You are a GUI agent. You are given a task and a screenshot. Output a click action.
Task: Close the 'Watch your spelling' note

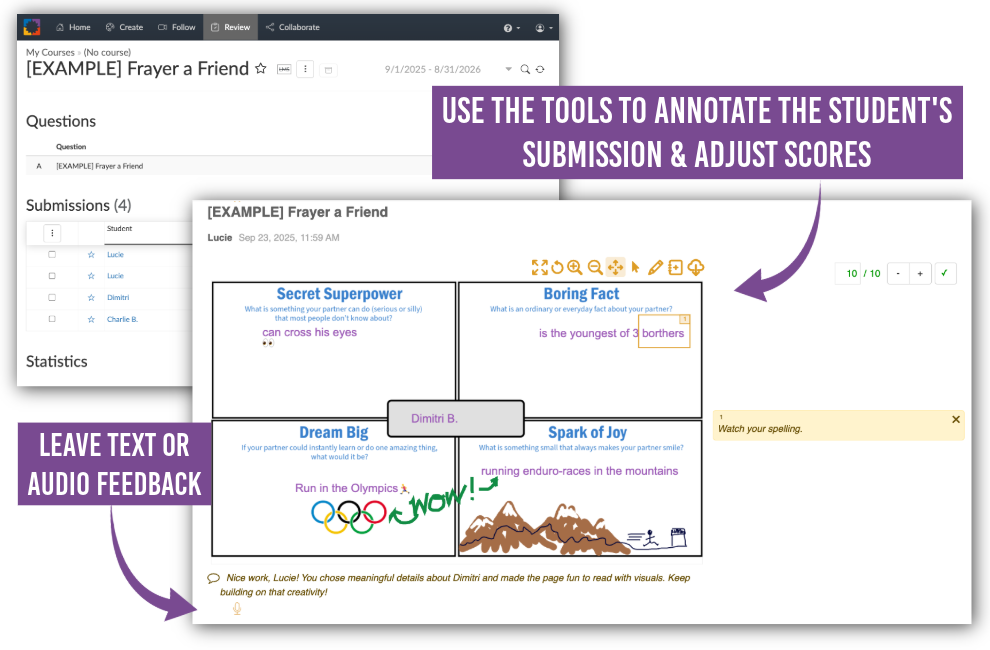(955, 420)
